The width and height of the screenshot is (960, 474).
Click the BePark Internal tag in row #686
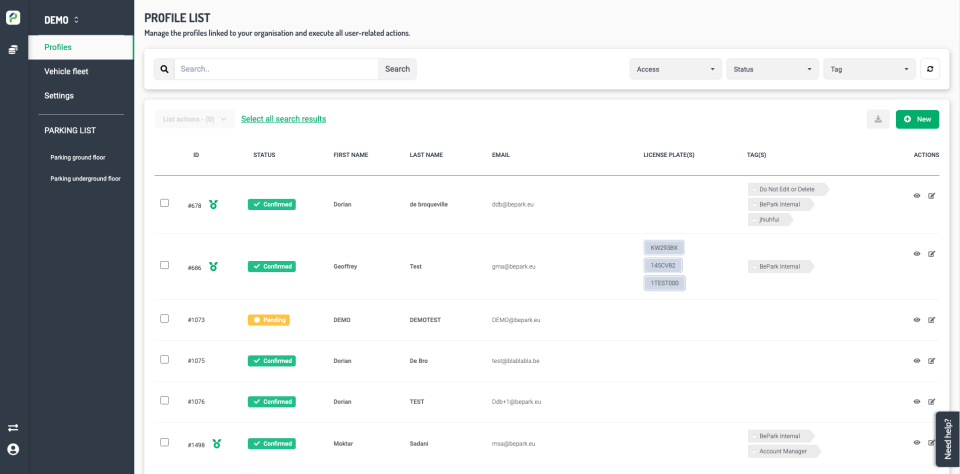pyautogui.click(x=781, y=266)
